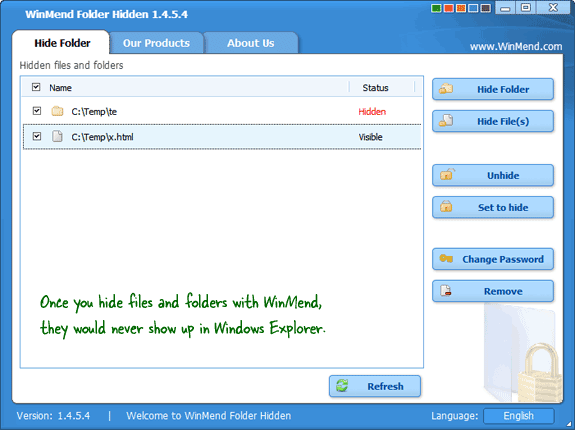This screenshot has height=430, width=575.
Task: Click the open padlock icon on Unhide
Action: coord(446,174)
